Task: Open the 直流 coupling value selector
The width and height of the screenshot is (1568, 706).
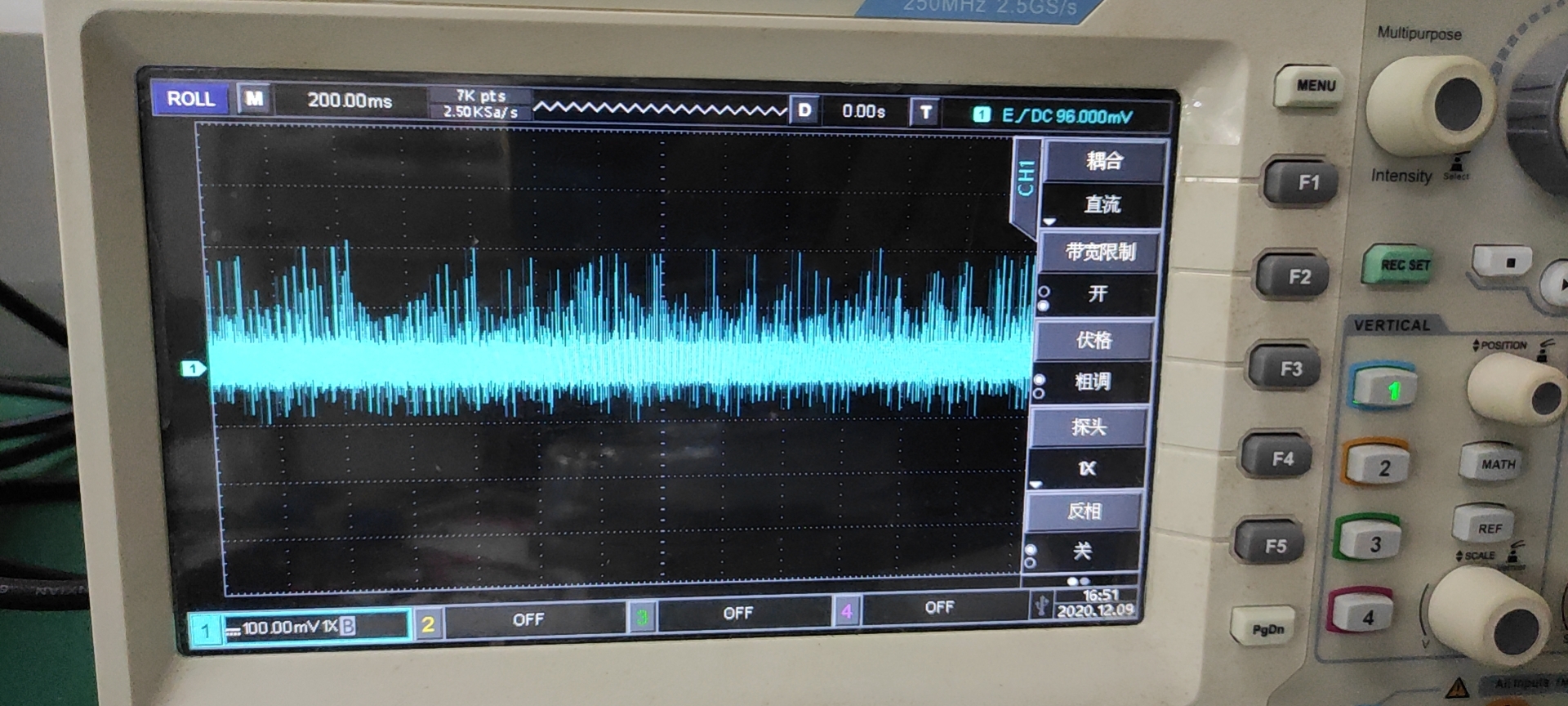Action: pyautogui.click(x=1102, y=204)
